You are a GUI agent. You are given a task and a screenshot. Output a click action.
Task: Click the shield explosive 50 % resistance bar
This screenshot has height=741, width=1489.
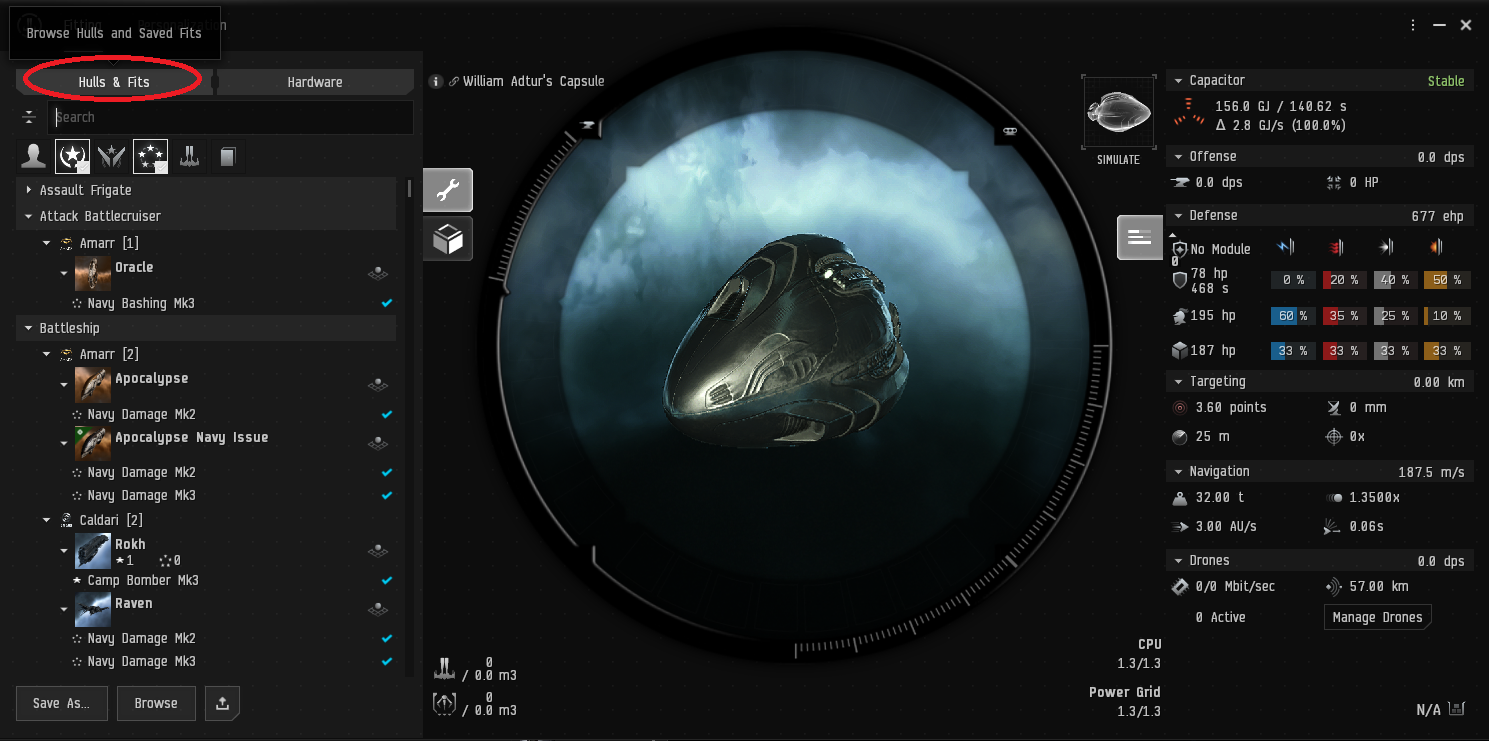point(1447,281)
